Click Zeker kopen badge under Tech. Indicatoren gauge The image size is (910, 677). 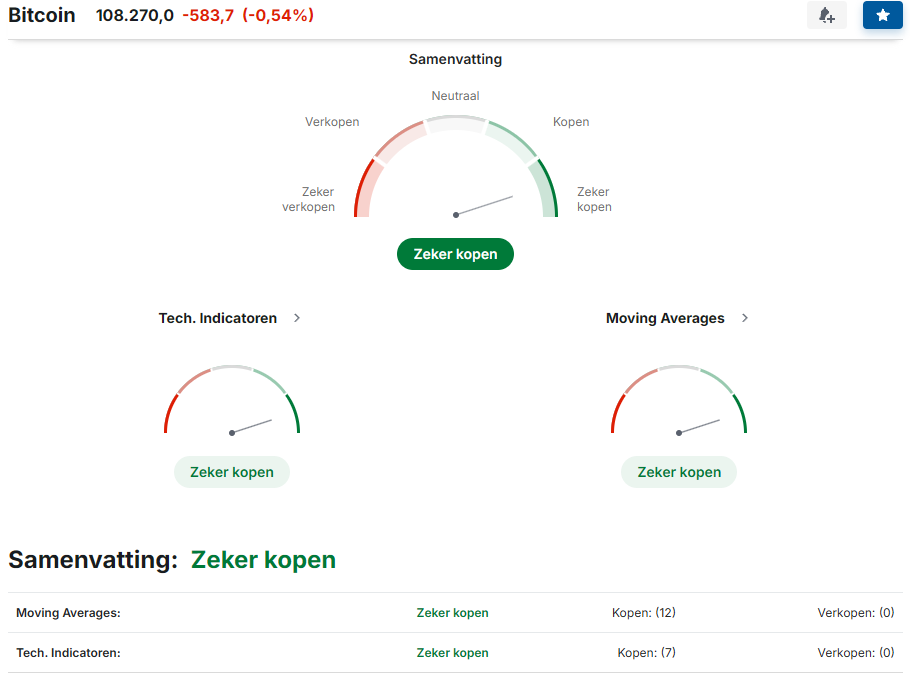pos(232,472)
